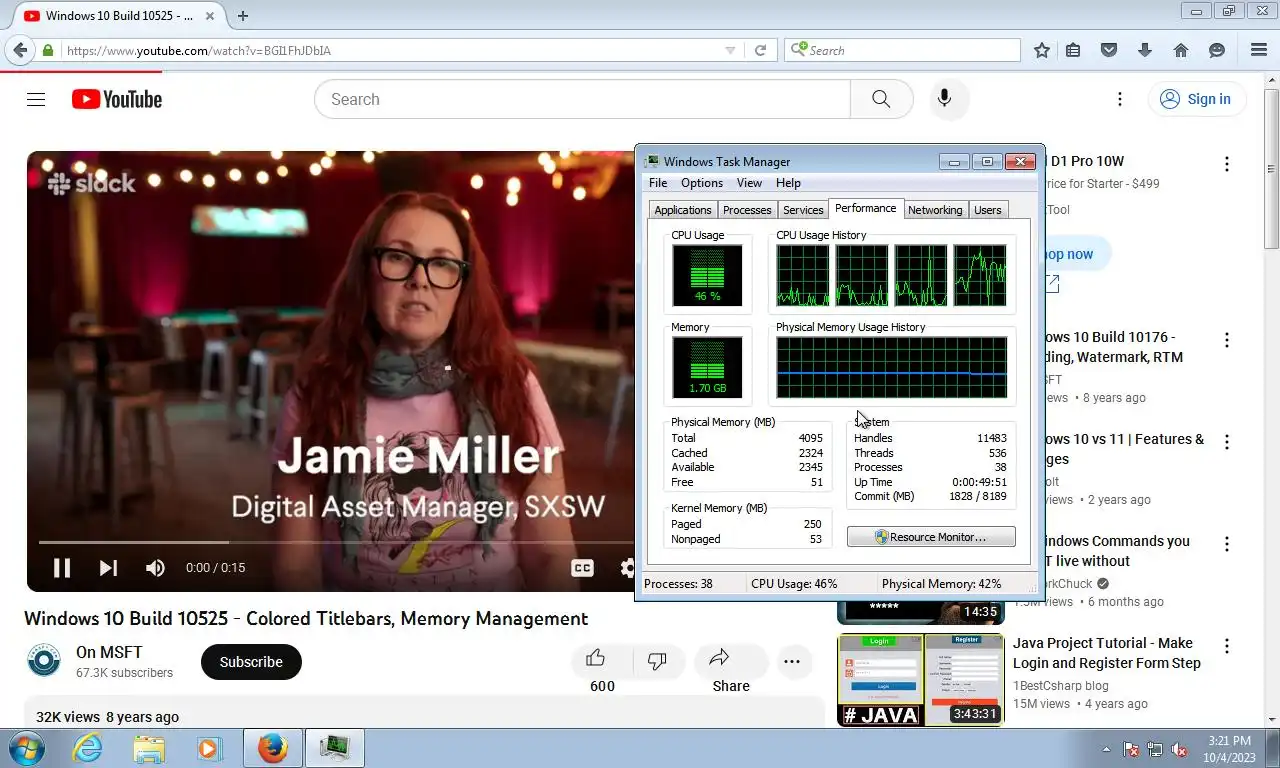The height and width of the screenshot is (768, 1280).
Task: Go to Firefox home page icon
Action: click(1181, 50)
